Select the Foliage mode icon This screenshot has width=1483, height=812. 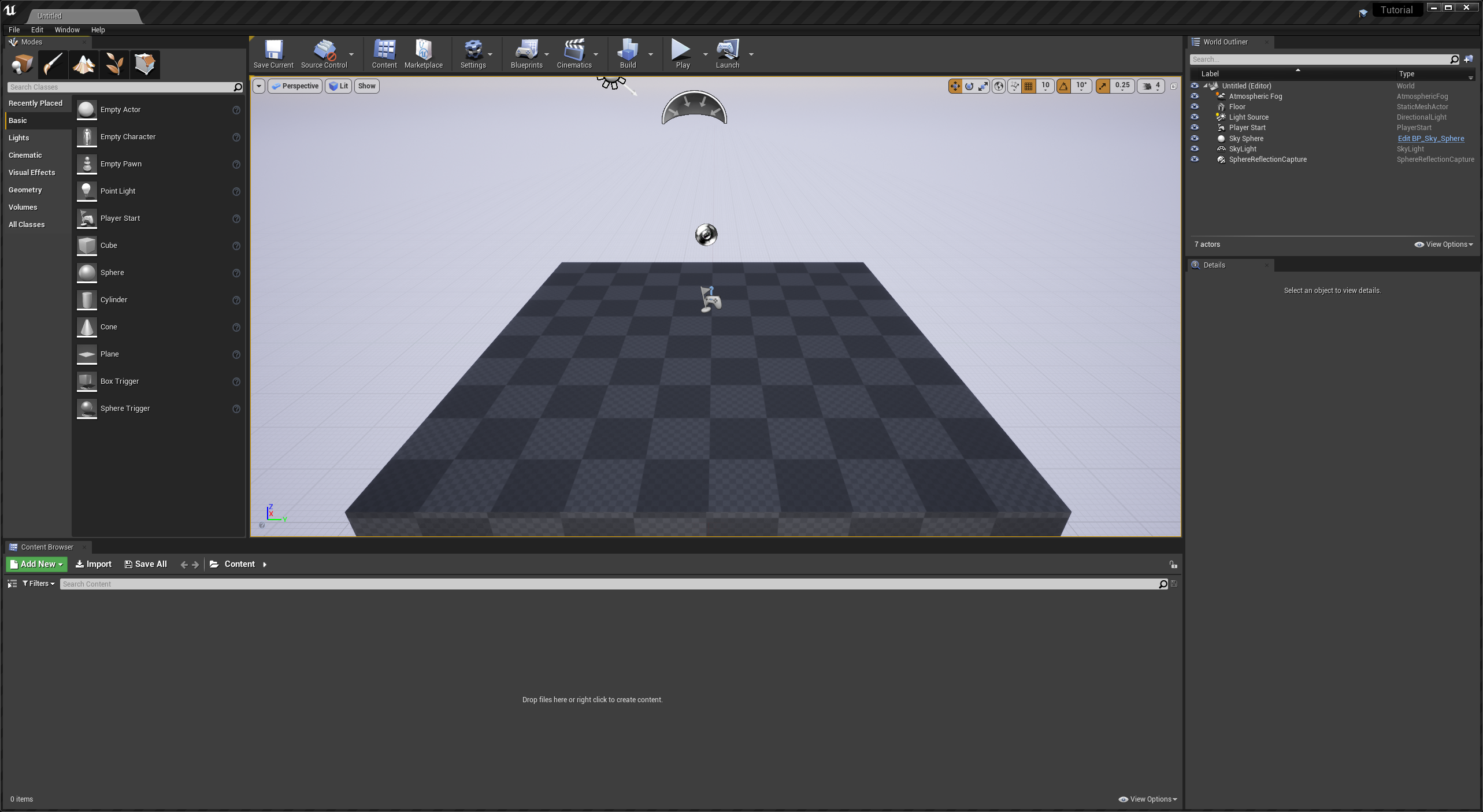coord(114,64)
